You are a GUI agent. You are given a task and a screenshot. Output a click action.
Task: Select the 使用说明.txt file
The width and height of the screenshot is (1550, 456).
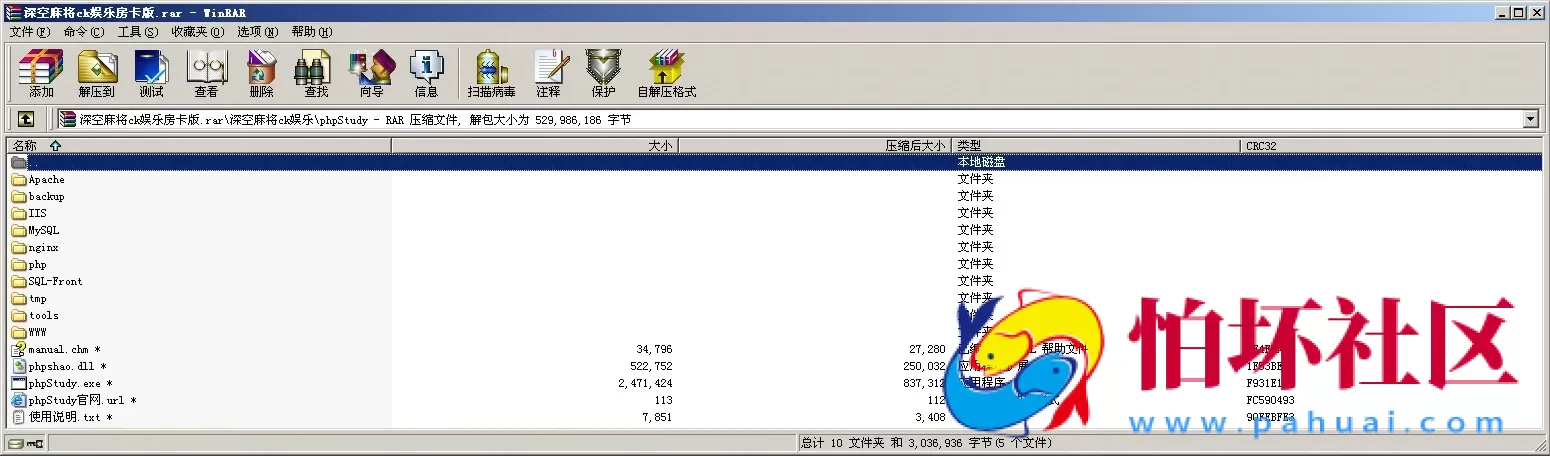click(x=64, y=417)
